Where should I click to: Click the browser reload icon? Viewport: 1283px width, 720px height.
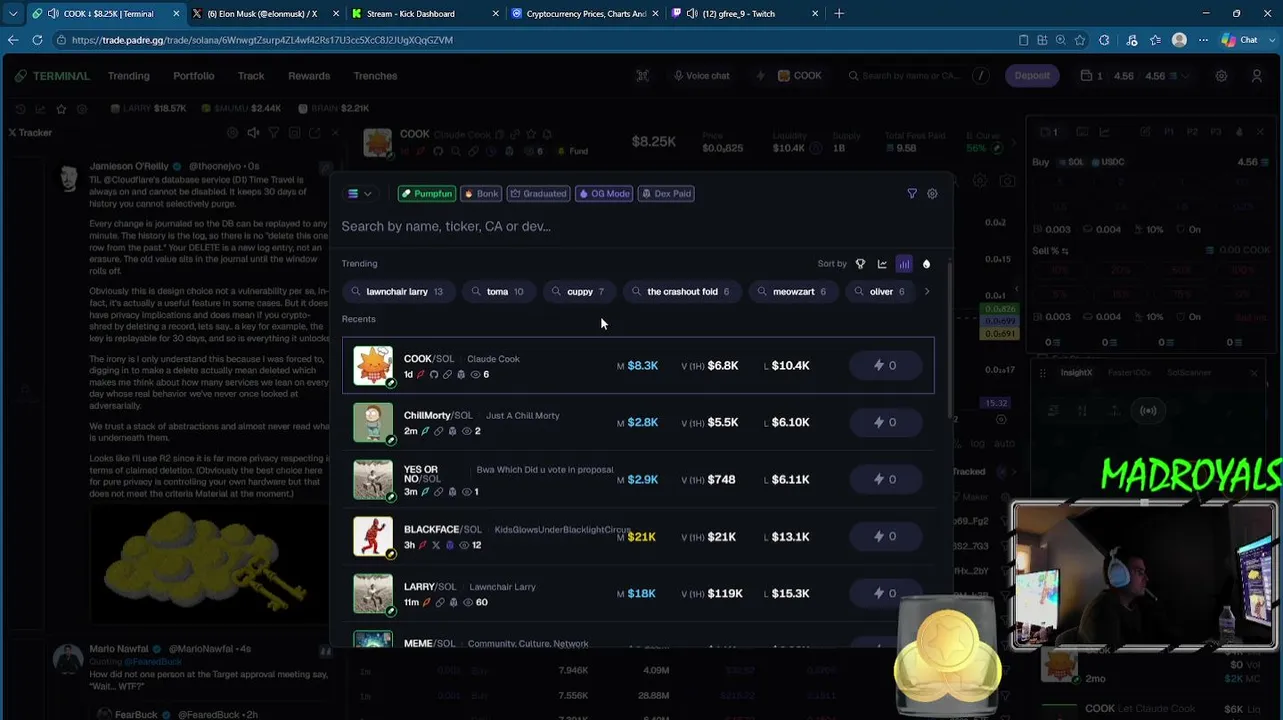tap(37, 40)
